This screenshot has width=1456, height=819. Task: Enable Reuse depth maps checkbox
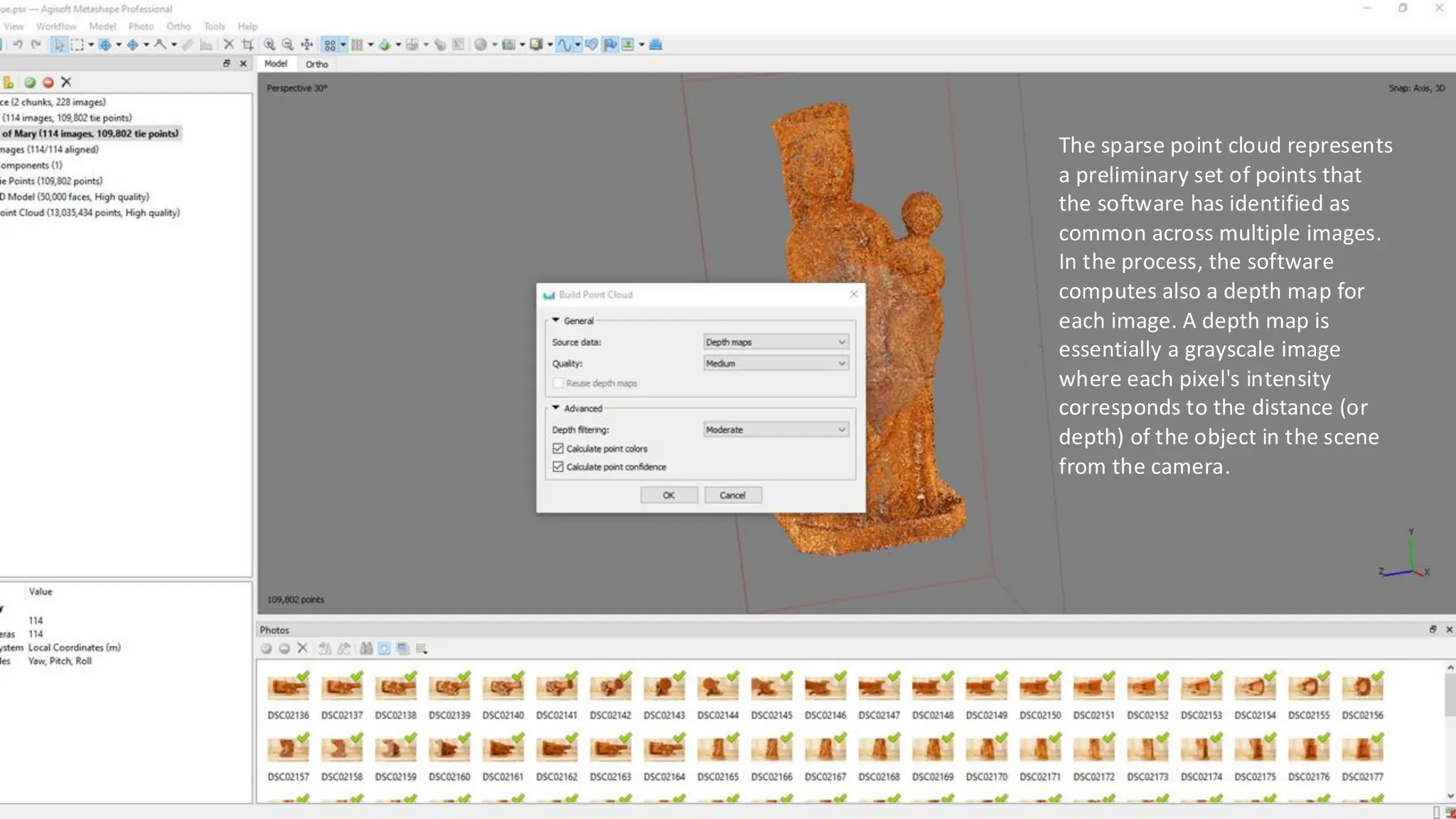click(558, 383)
